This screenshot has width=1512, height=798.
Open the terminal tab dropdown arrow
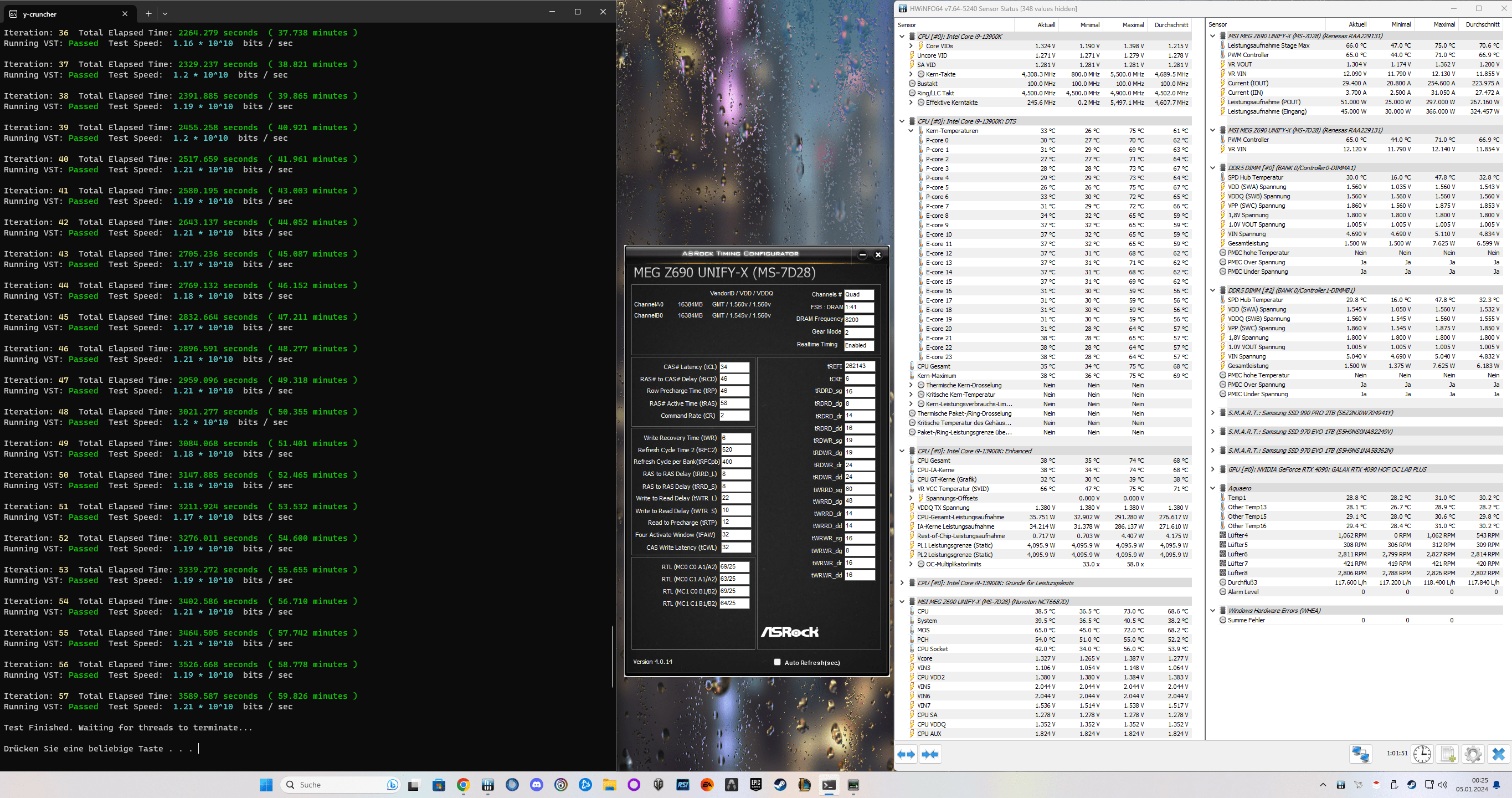[165, 13]
